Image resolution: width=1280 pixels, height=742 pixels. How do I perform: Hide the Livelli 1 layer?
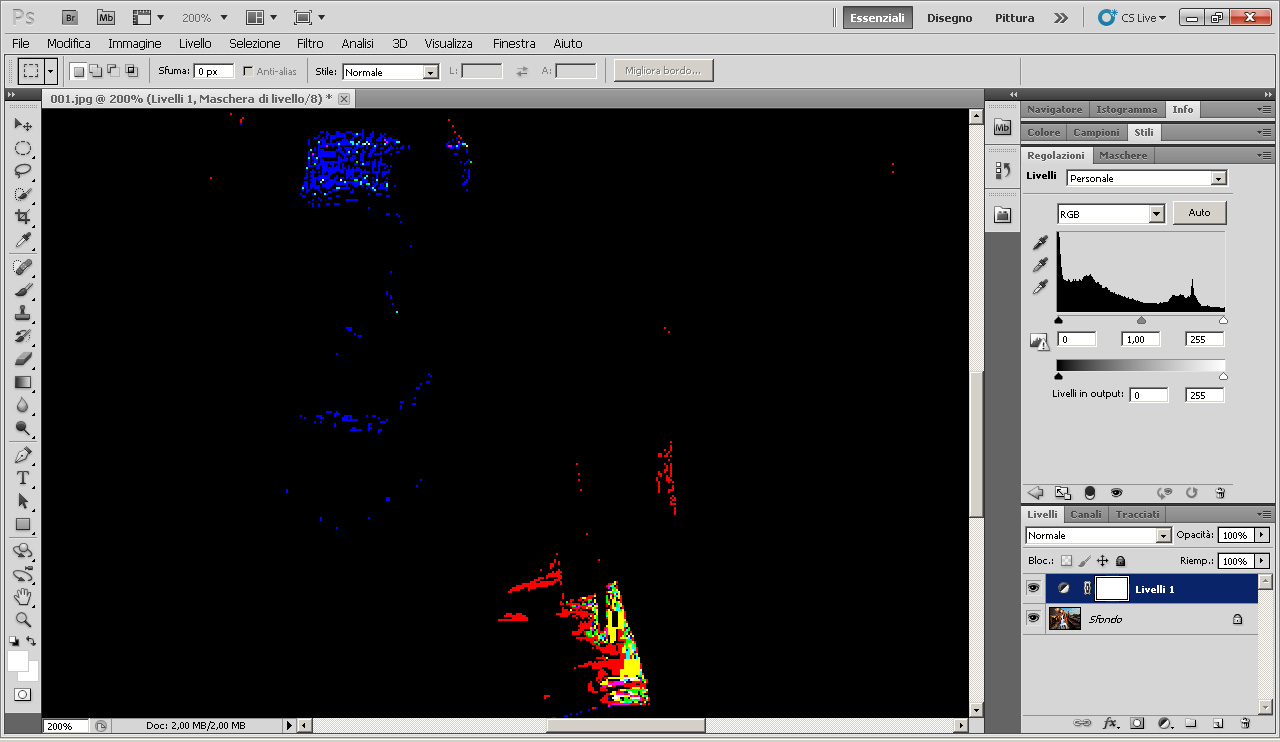click(x=1033, y=588)
